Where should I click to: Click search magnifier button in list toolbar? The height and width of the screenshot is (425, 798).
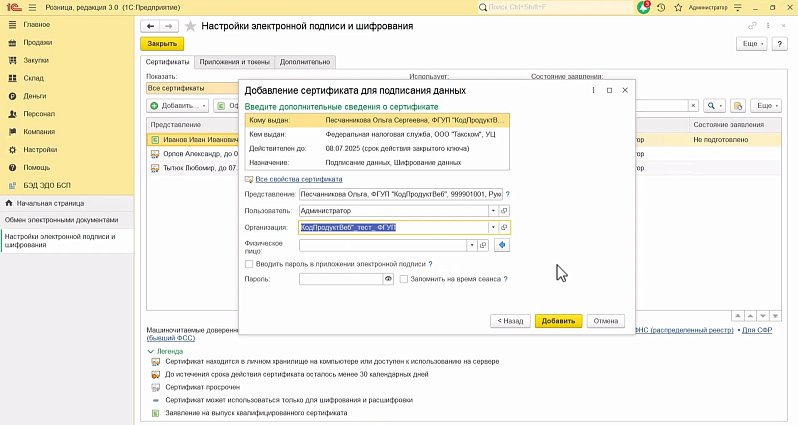tap(714, 105)
